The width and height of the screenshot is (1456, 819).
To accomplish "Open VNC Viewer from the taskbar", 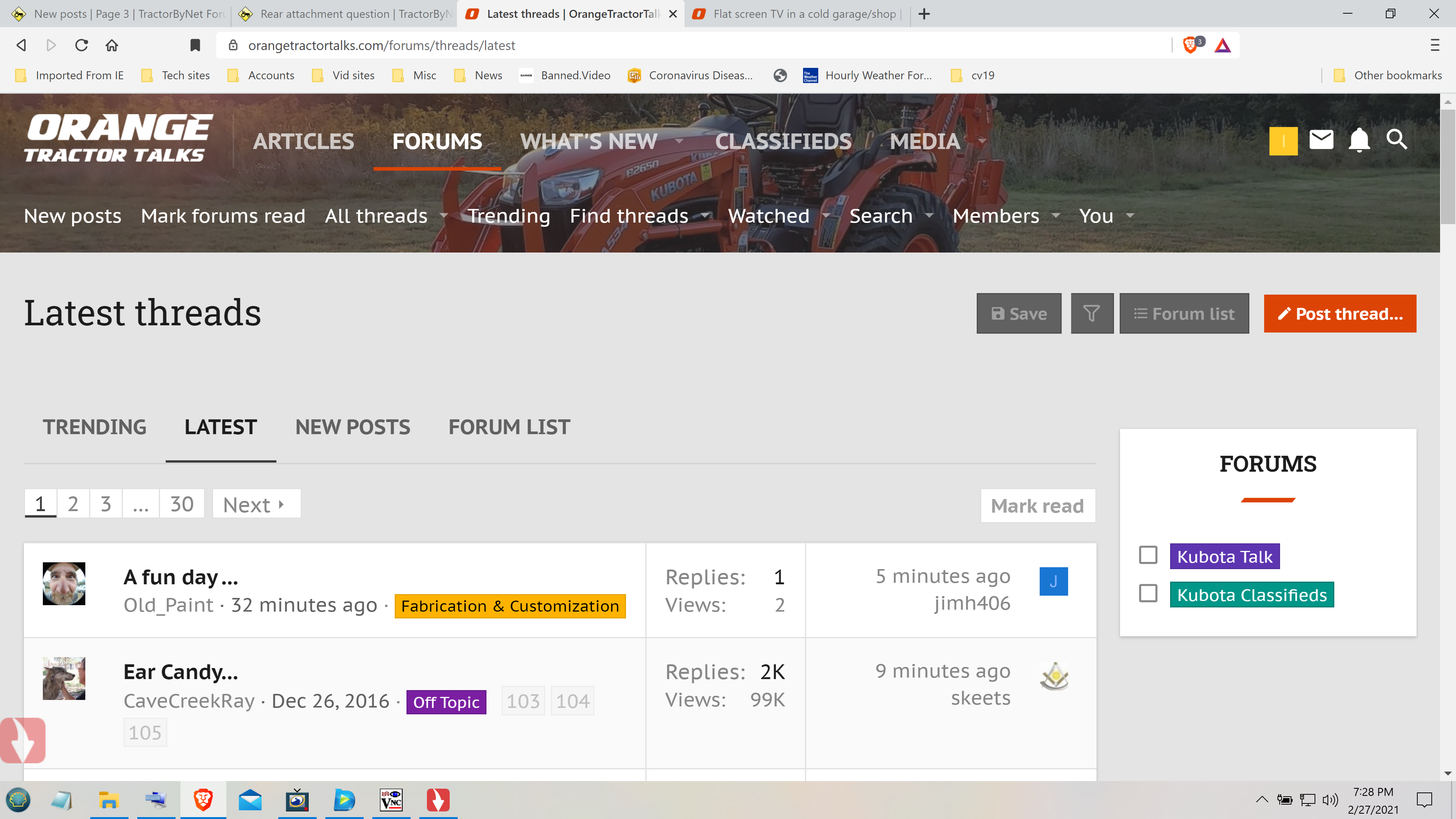I will tap(391, 800).
